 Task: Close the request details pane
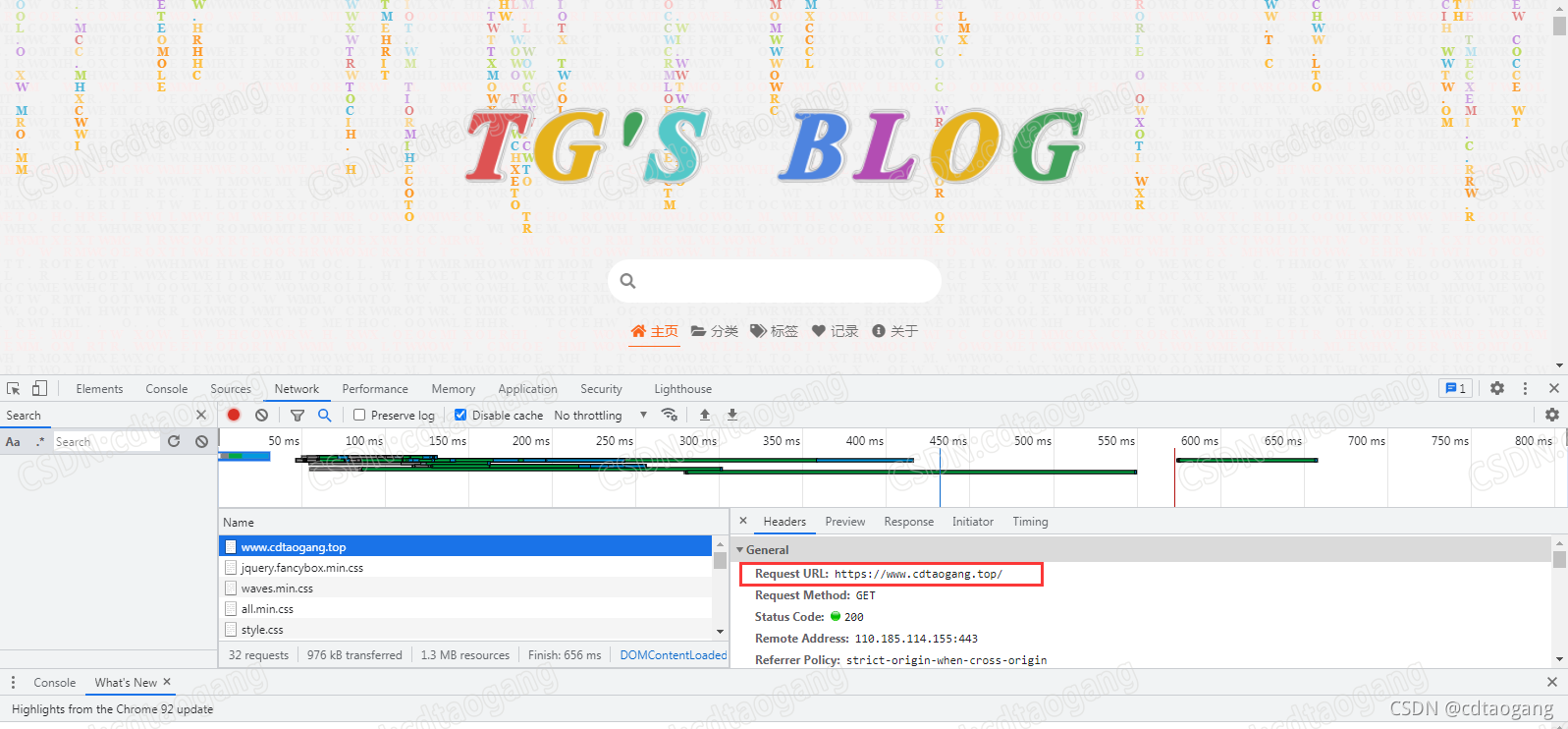pos(743,521)
